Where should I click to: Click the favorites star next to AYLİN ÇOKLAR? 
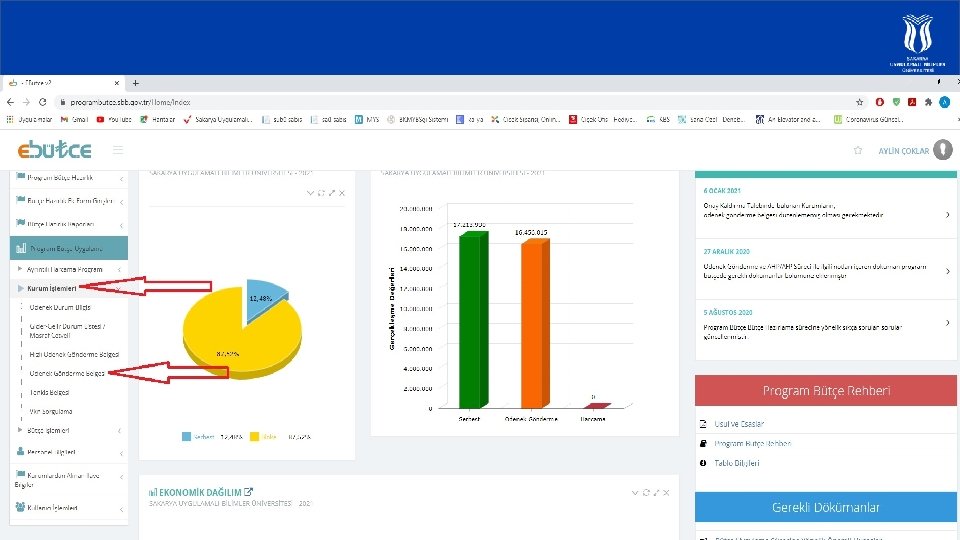(x=858, y=150)
